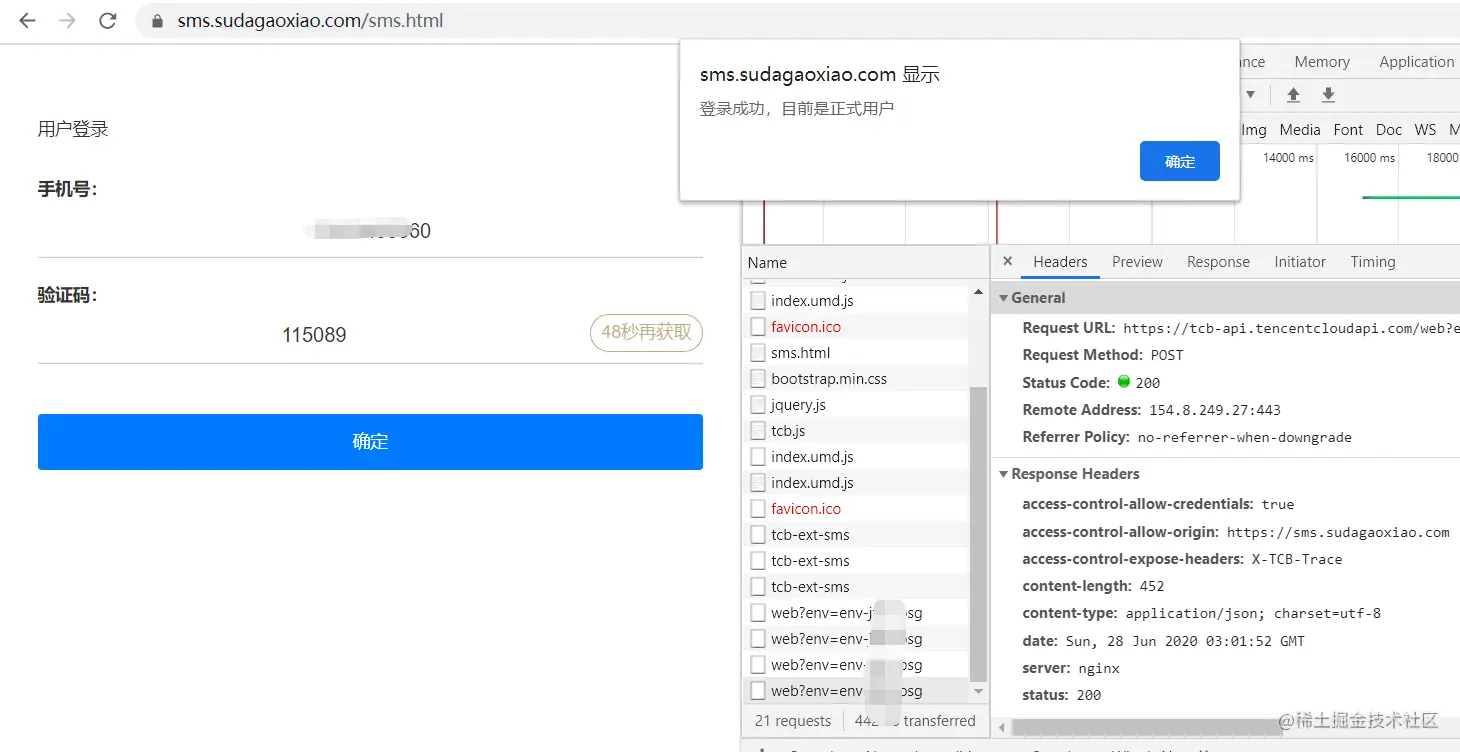Click the export HAR download arrow icon
1460x752 pixels.
(1328, 95)
